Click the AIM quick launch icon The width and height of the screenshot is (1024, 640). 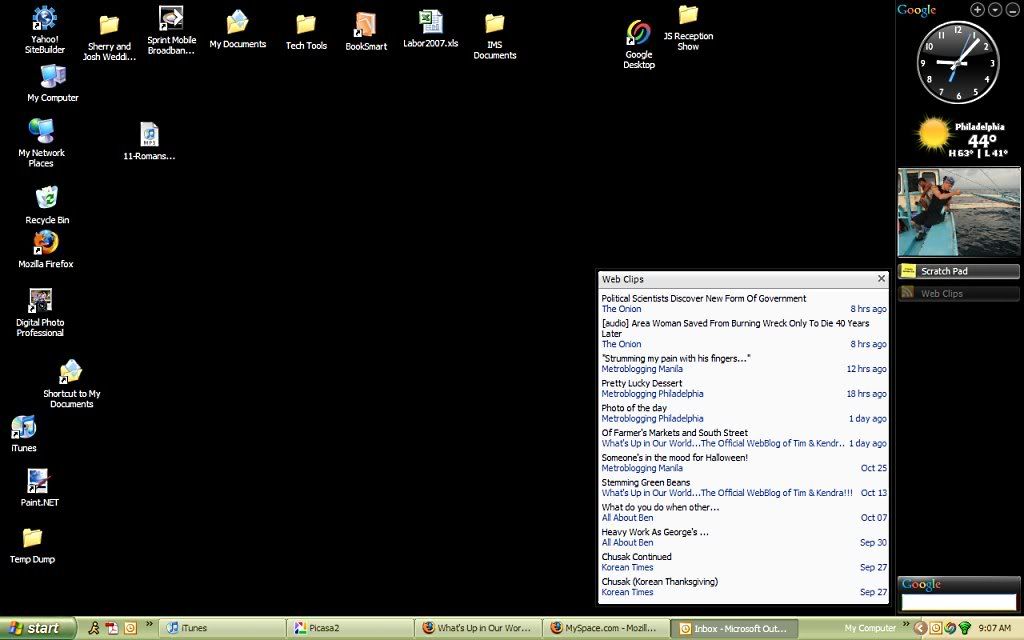[94, 628]
